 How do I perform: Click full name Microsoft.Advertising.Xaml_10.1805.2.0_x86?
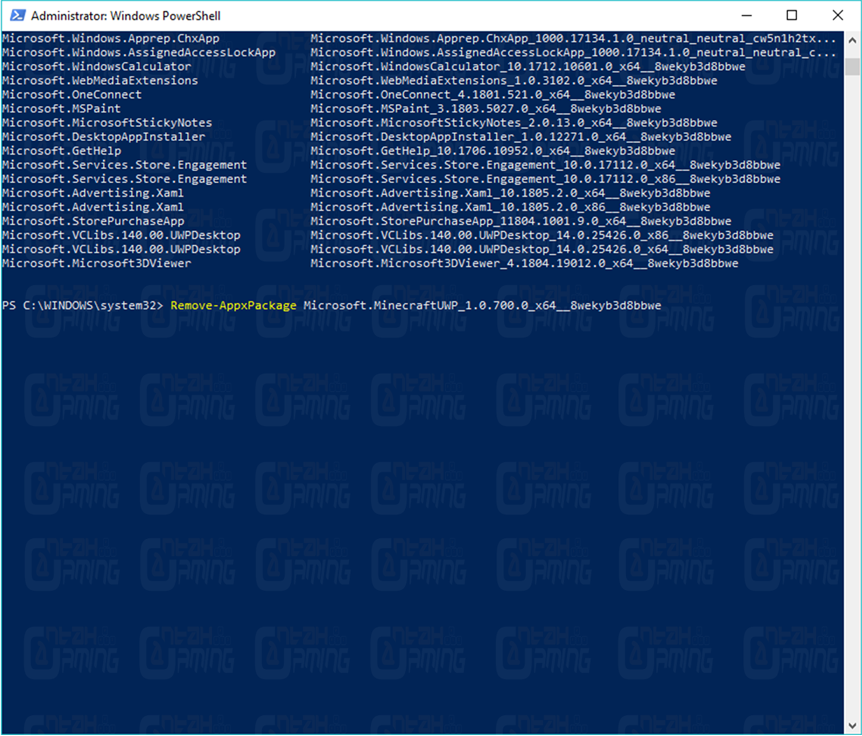pyautogui.click(x=510, y=207)
